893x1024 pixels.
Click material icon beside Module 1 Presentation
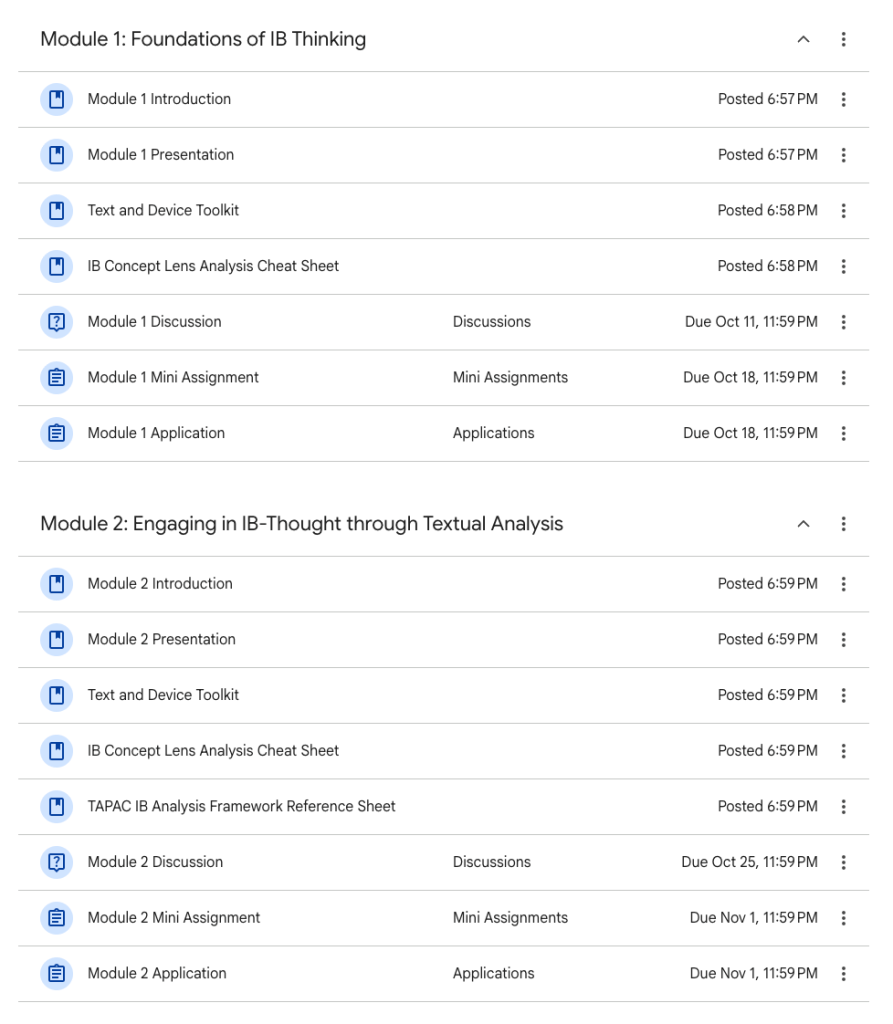click(57, 155)
